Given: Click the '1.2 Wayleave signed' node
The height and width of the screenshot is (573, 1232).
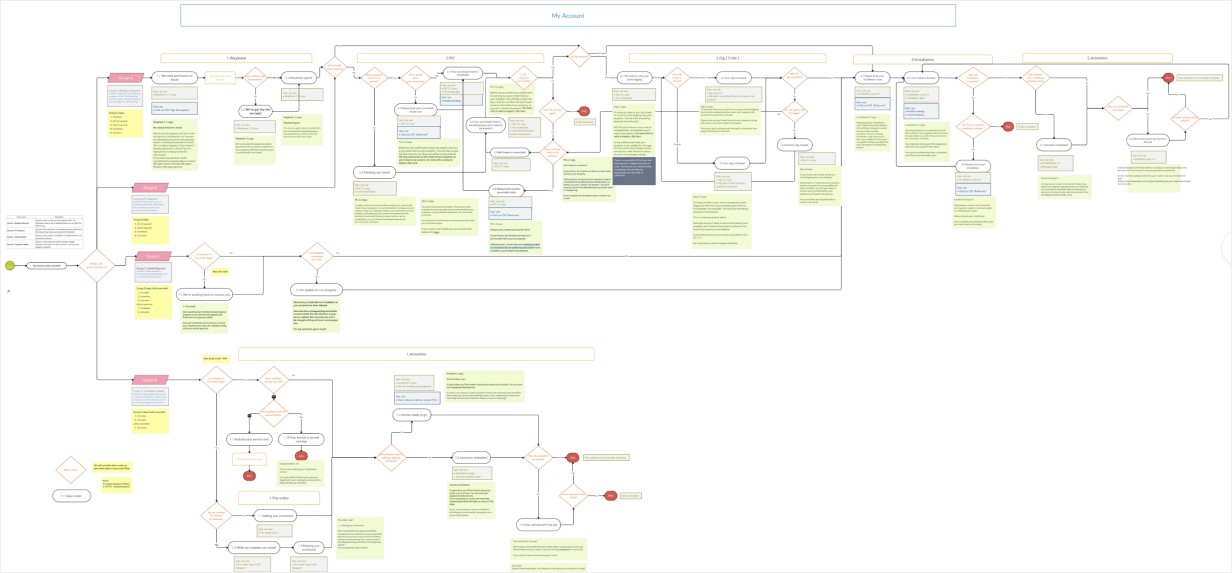Looking at the screenshot, I should [300, 78].
